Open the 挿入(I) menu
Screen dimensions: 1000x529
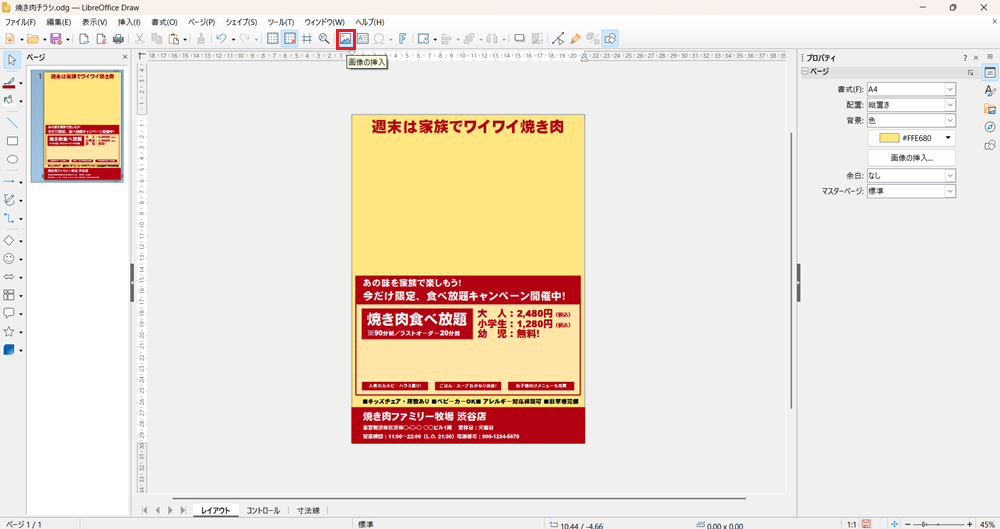pyautogui.click(x=129, y=22)
